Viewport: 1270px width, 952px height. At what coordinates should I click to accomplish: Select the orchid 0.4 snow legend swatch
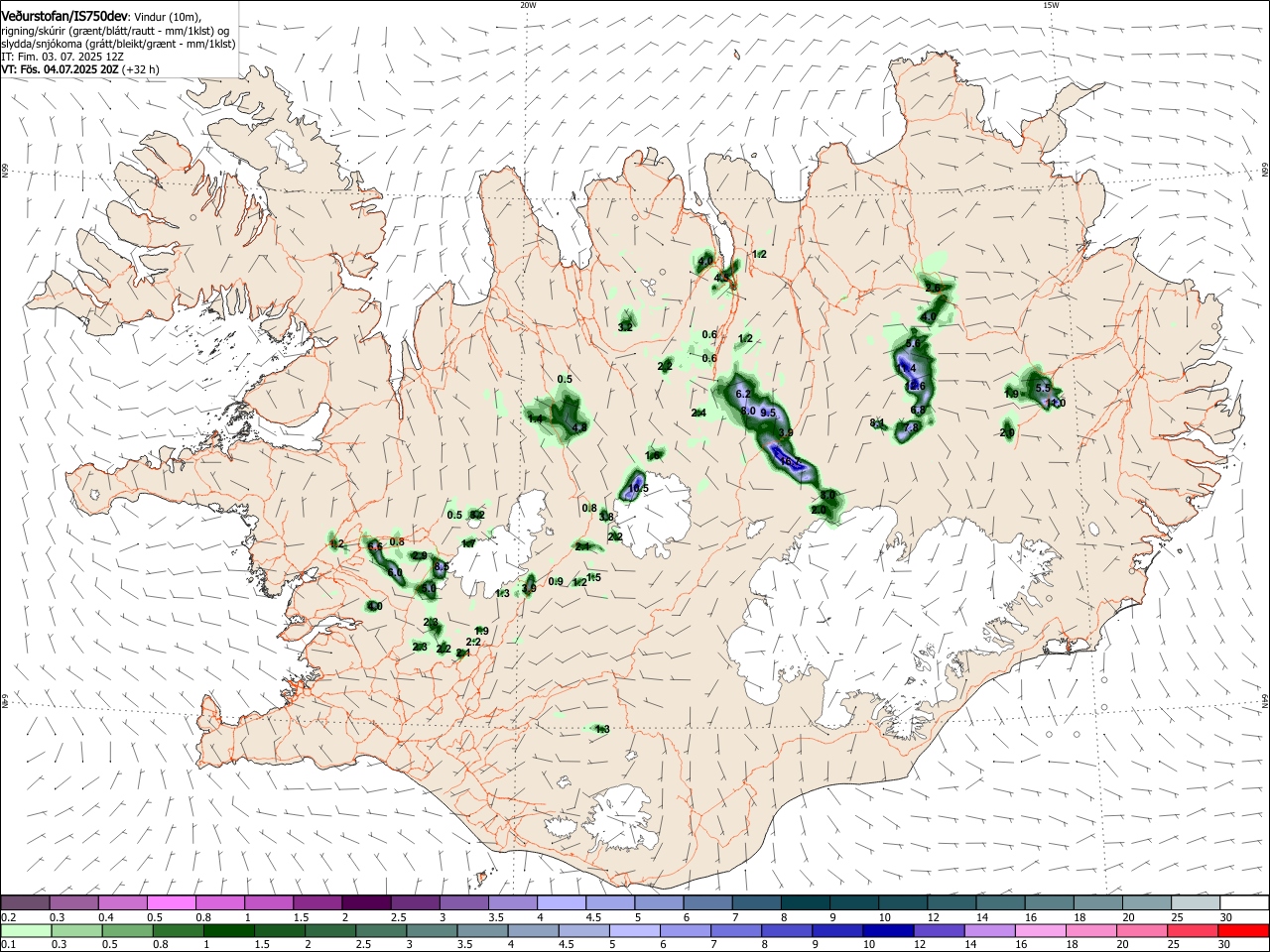(x=122, y=902)
